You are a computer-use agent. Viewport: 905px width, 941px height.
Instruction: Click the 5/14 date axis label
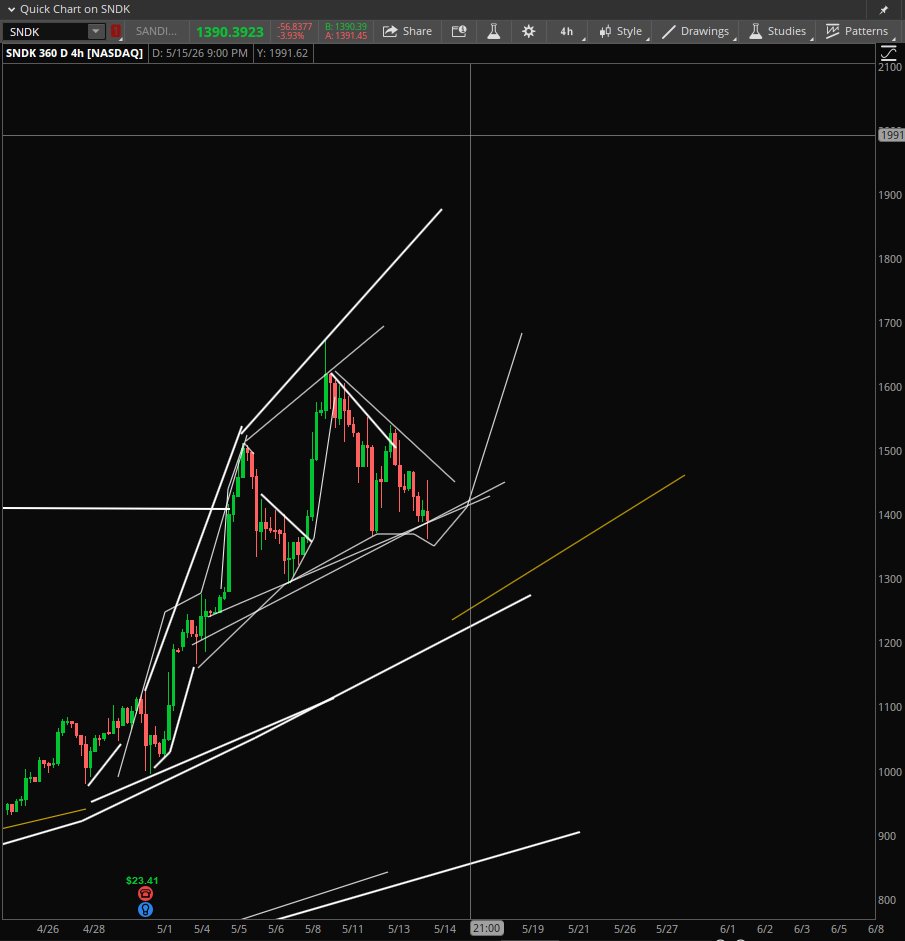click(x=445, y=929)
